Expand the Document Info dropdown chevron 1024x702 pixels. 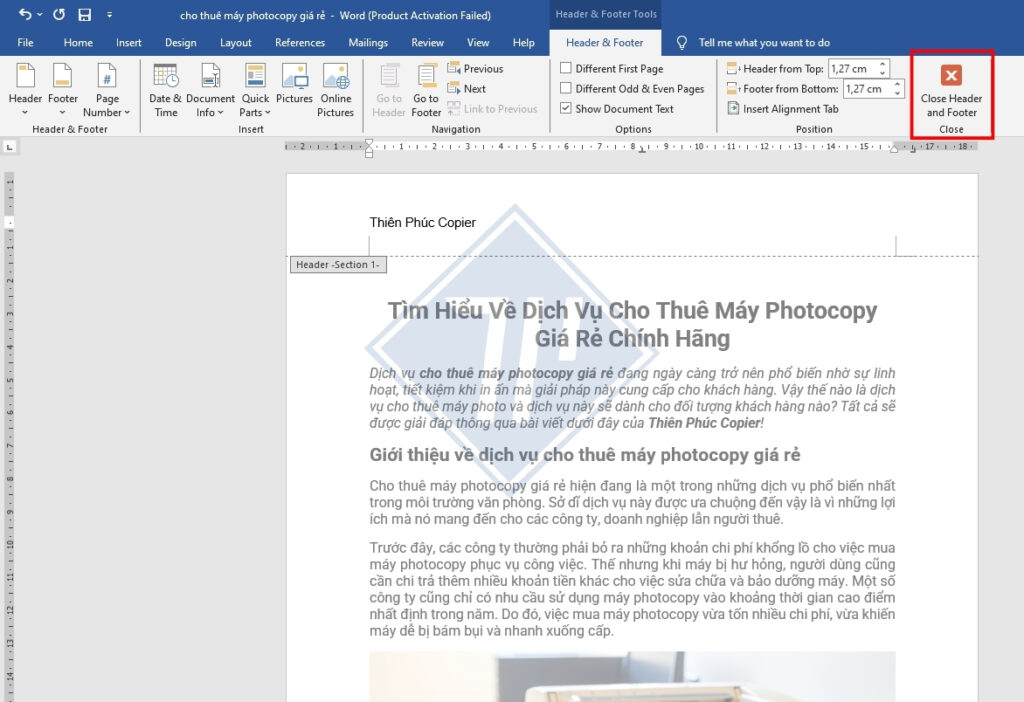(x=221, y=112)
